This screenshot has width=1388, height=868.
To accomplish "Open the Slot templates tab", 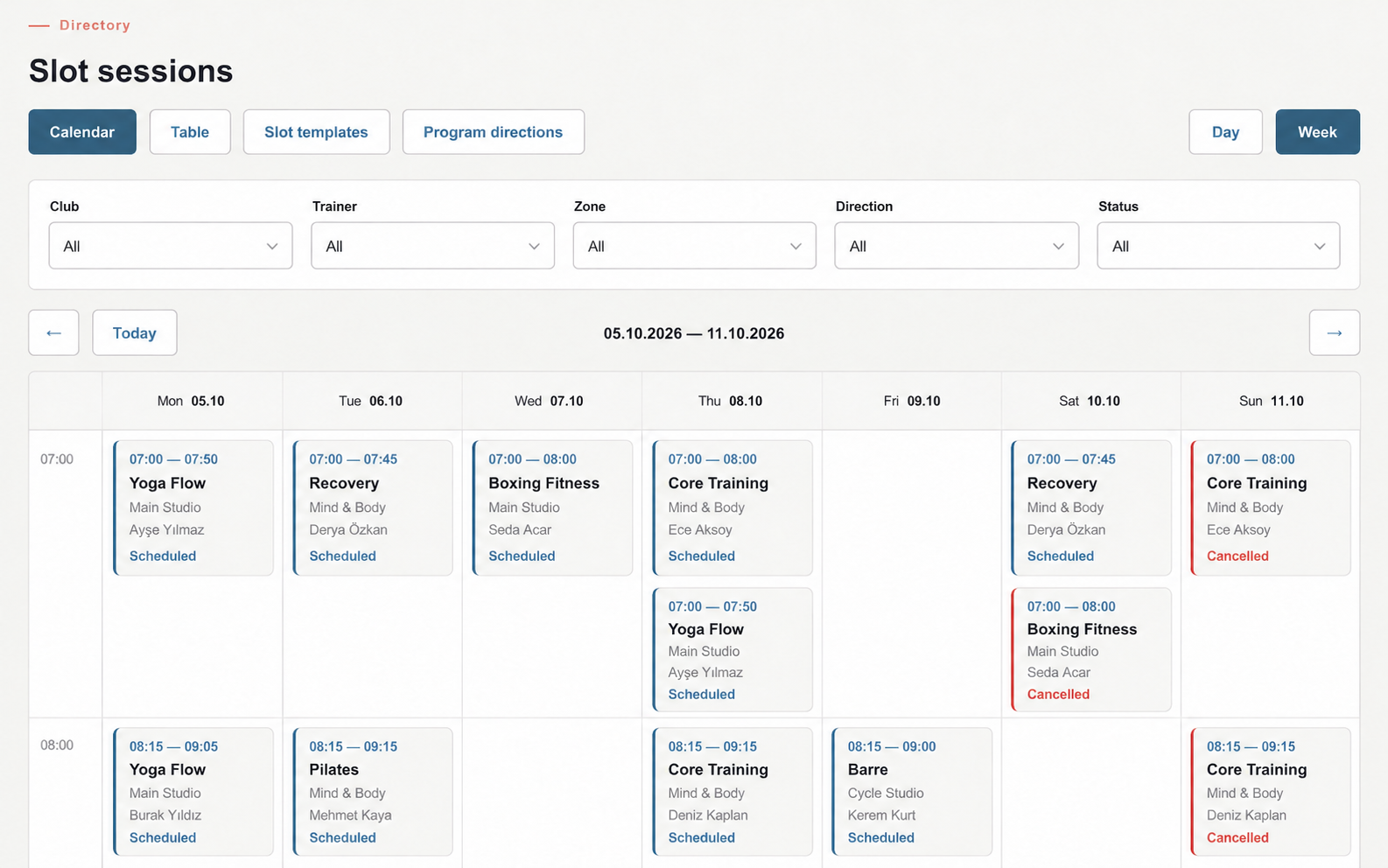I will pyautogui.click(x=316, y=132).
